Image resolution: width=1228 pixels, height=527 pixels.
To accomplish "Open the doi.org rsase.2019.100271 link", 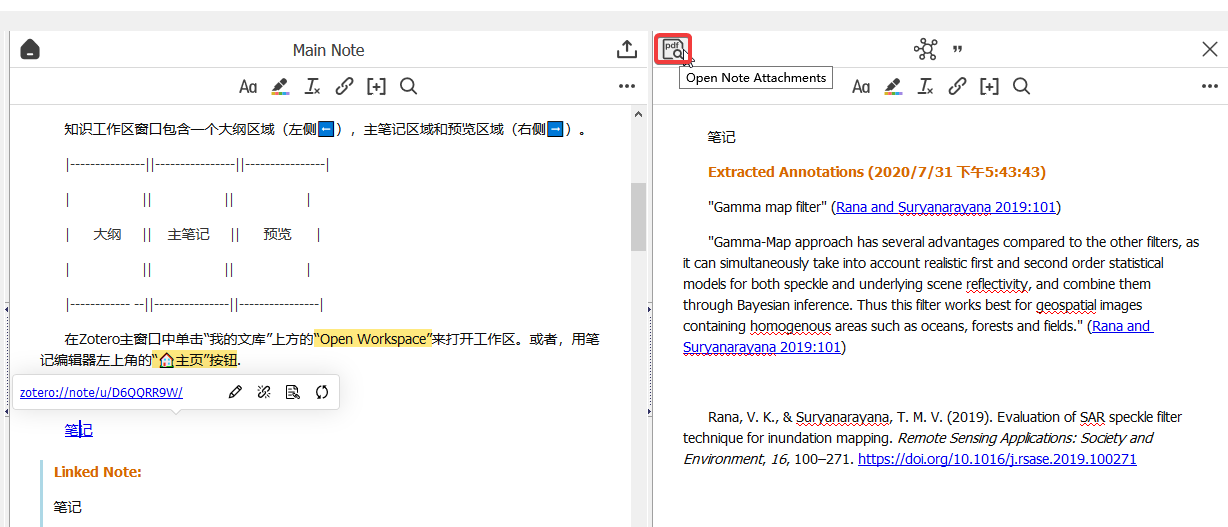I will pos(997,460).
